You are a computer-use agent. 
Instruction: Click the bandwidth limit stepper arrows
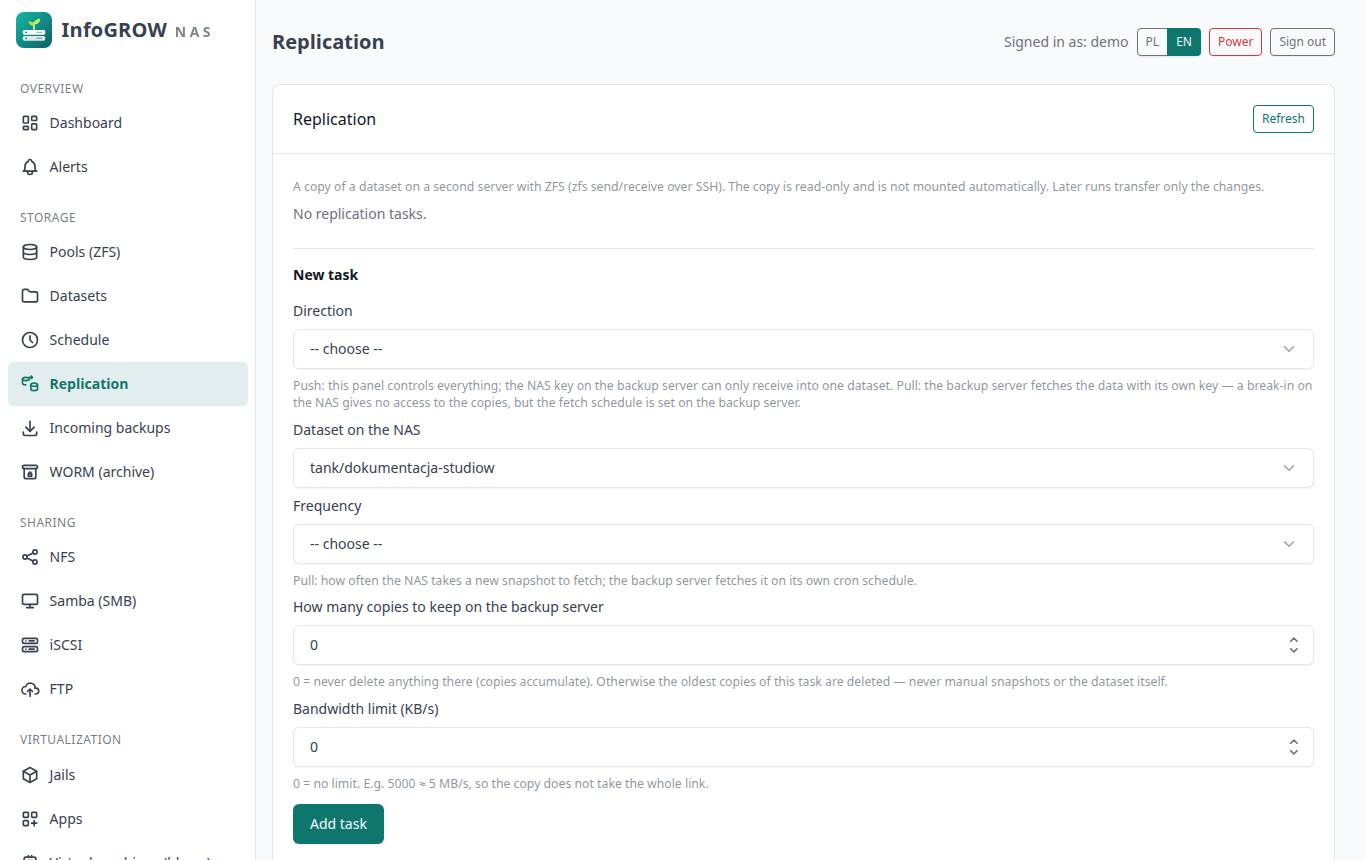click(1294, 747)
